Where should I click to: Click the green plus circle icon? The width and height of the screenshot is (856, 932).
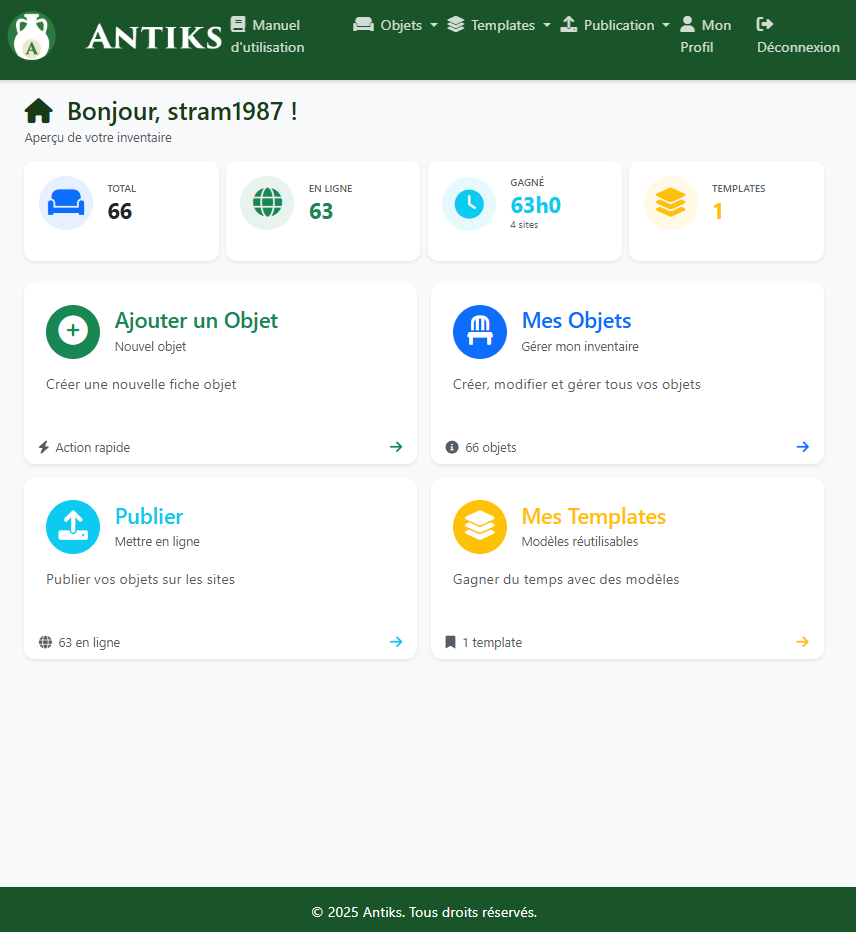73,331
